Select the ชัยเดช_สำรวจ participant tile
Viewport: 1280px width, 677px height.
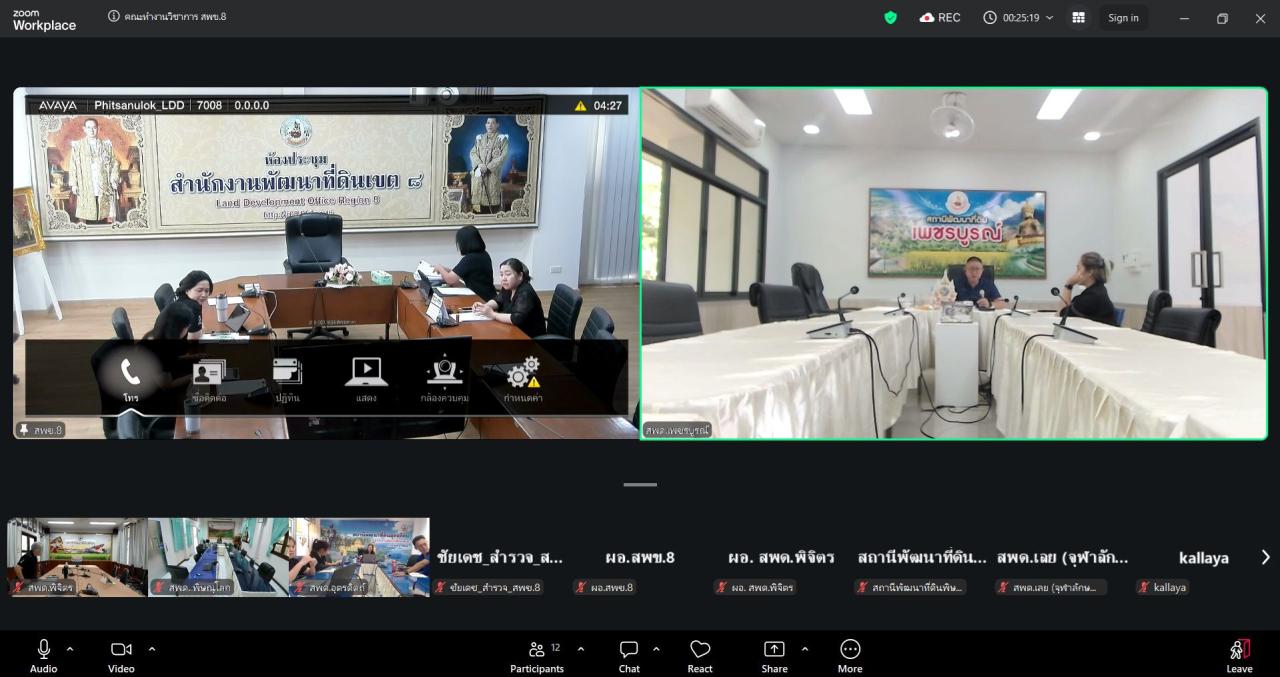click(500, 557)
